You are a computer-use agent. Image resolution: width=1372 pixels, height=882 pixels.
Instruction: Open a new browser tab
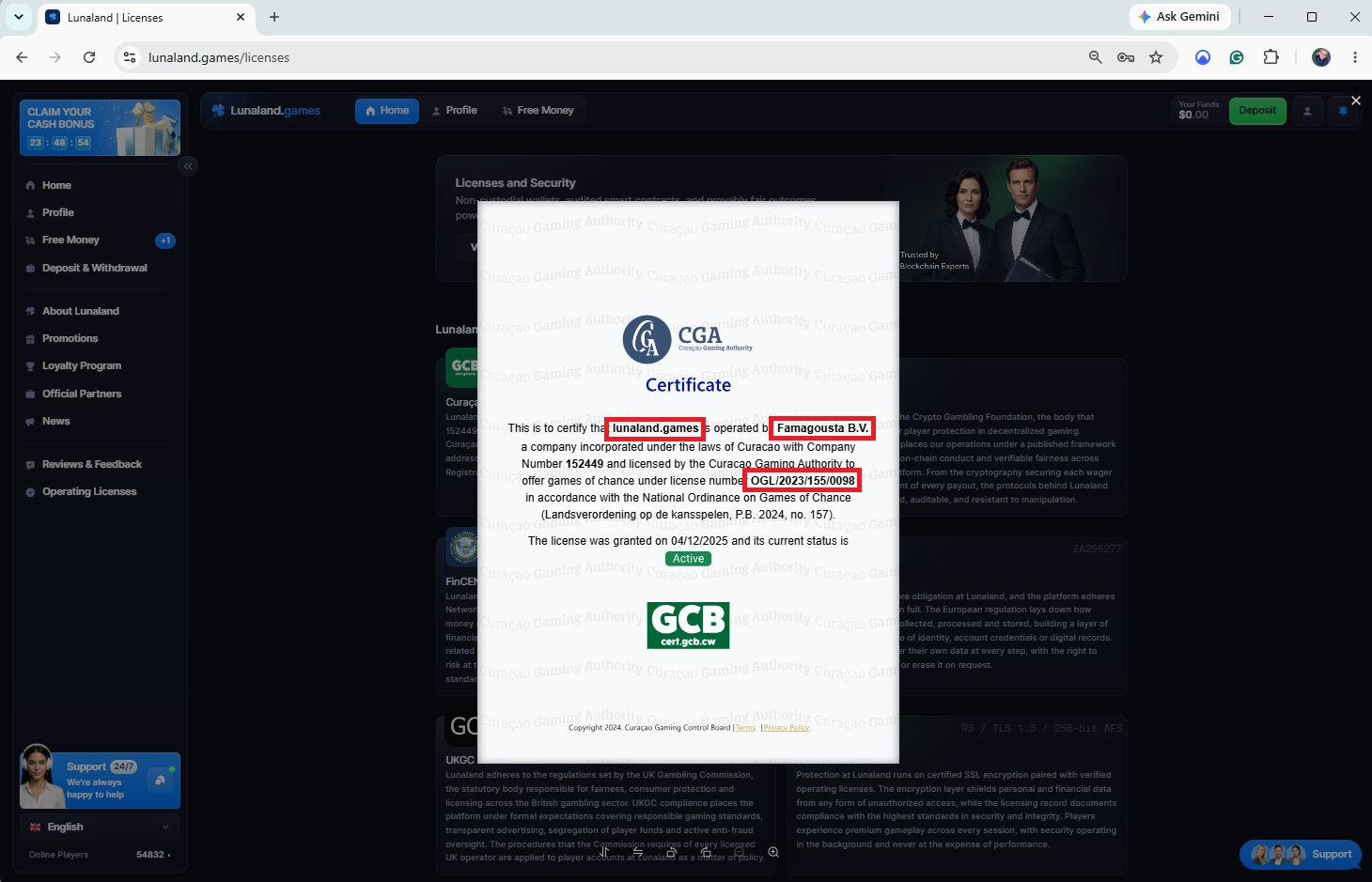tap(274, 17)
